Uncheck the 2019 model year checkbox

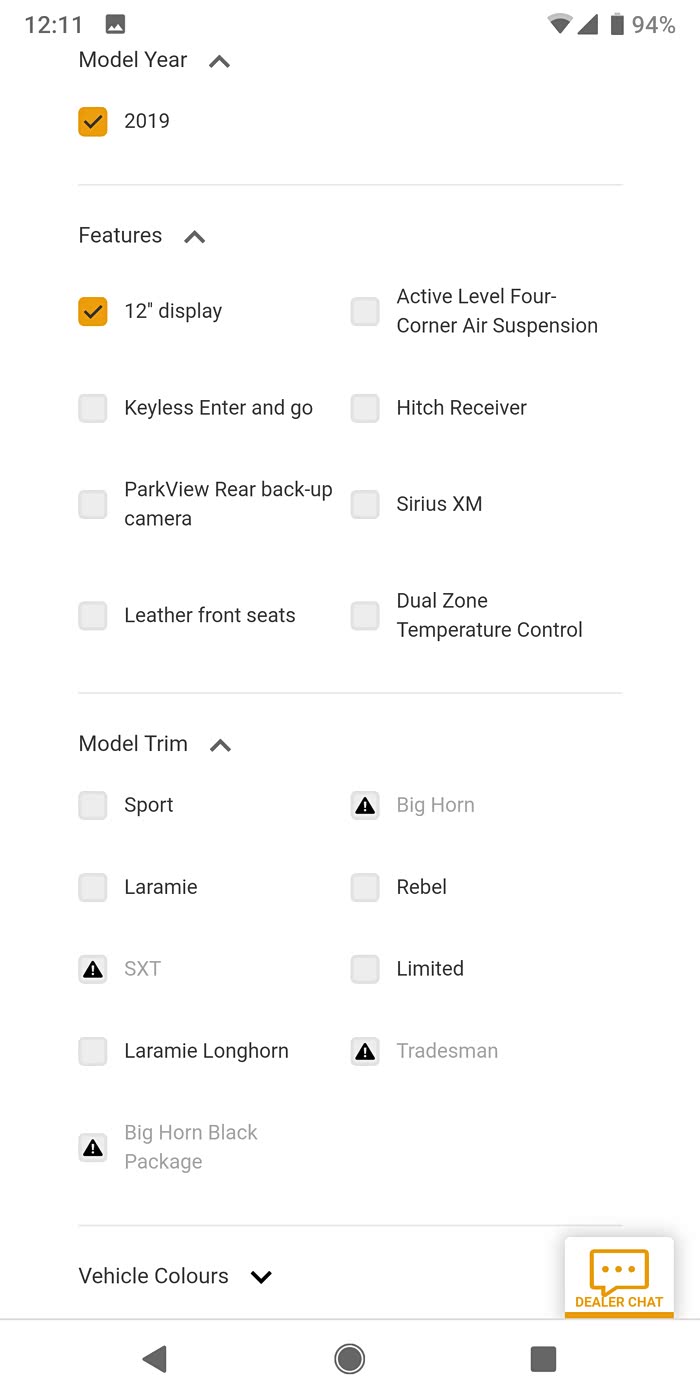pyautogui.click(x=93, y=121)
